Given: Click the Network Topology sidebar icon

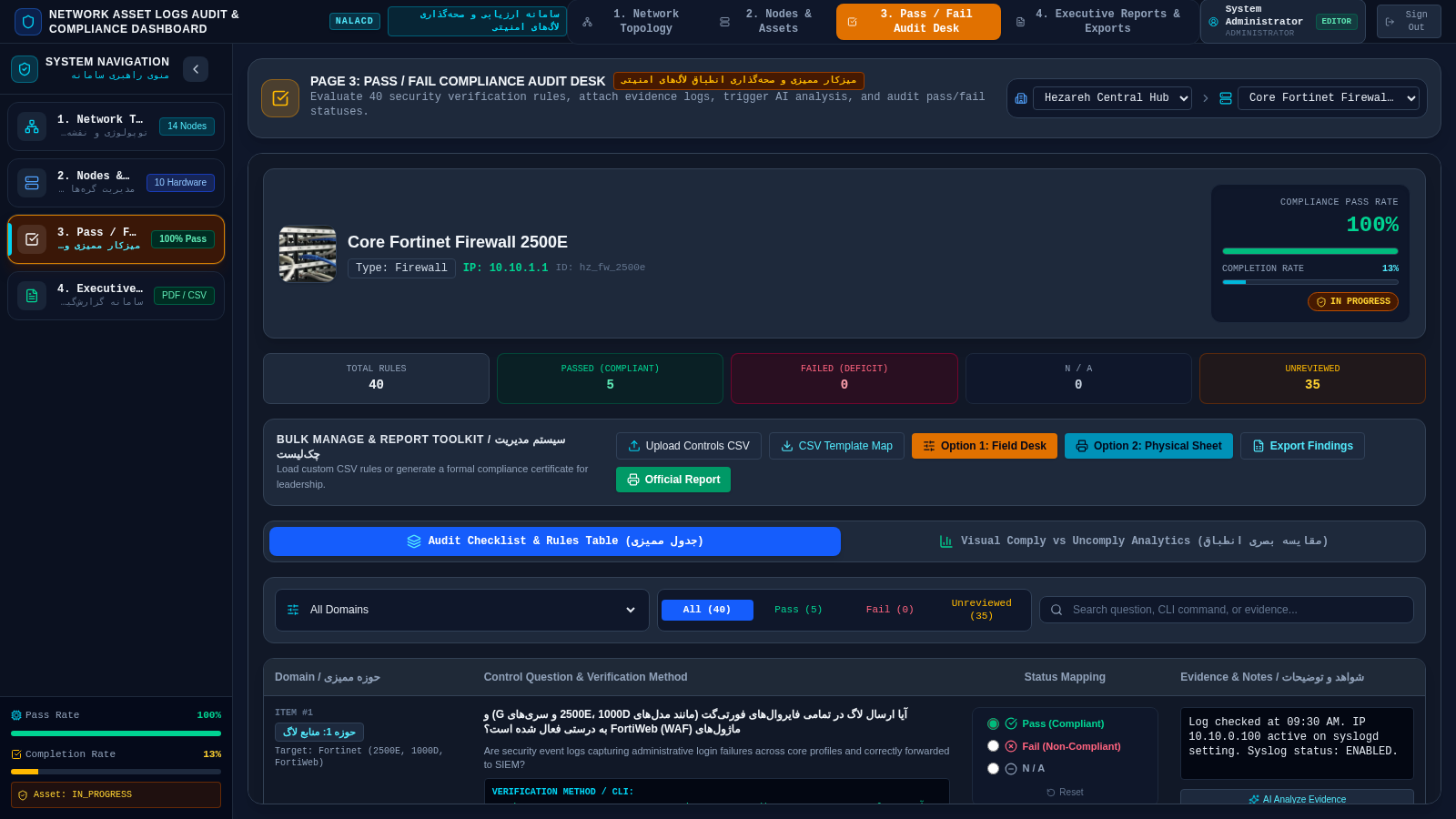Looking at the screenshot, I should click(32, 126).
